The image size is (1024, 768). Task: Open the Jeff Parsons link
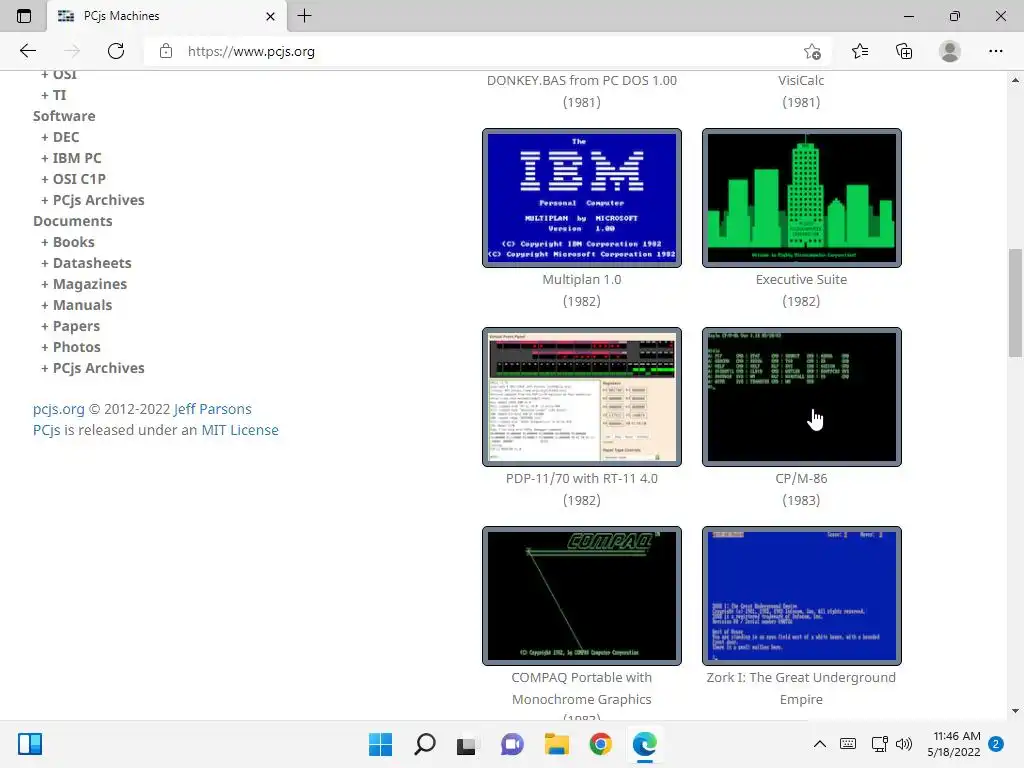click(x=213, y=409)
